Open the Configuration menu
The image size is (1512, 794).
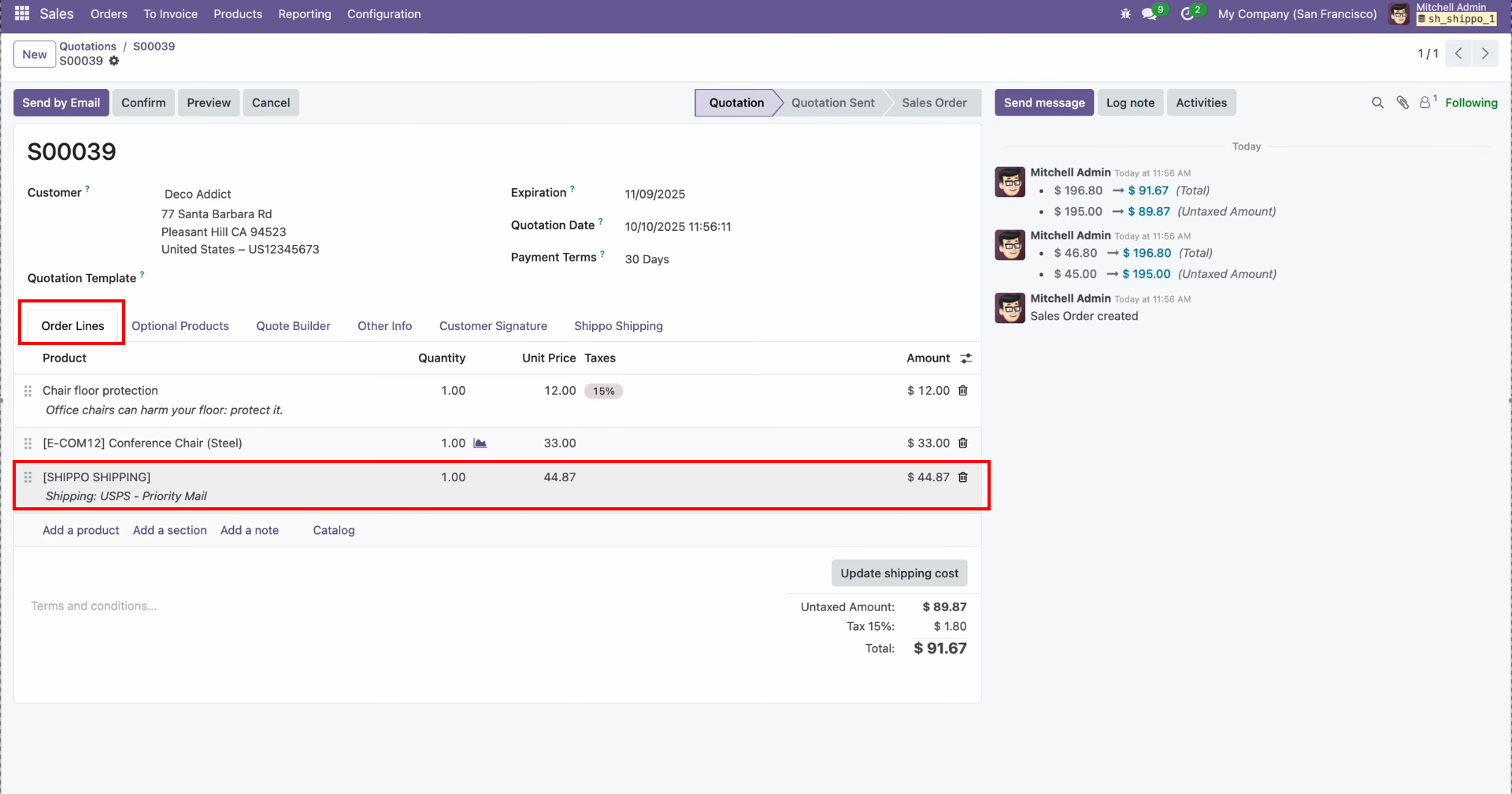pos(384,14)
